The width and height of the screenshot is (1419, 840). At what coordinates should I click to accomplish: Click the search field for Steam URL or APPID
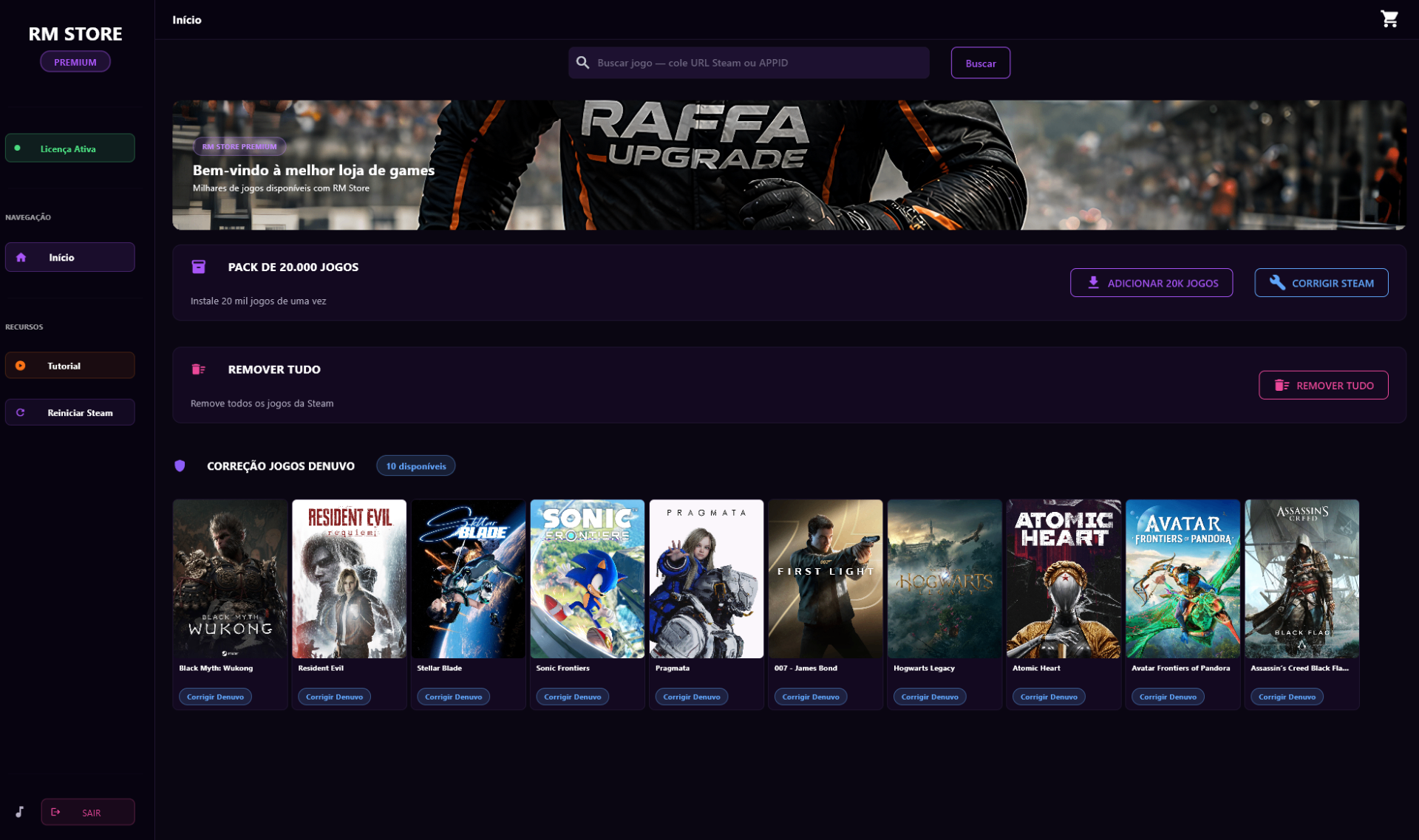(x=749, y=63)
